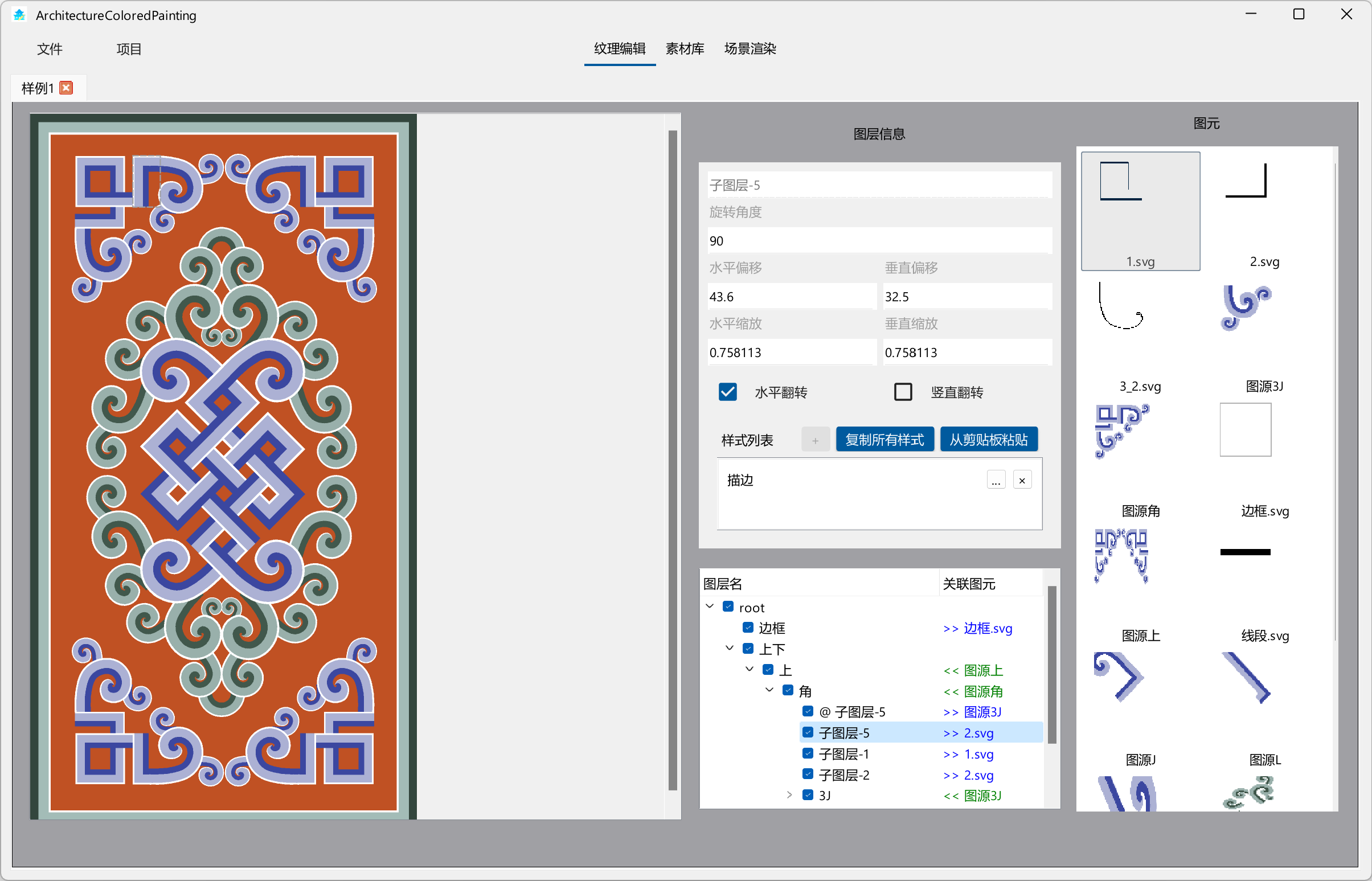Select 子图层-5 row linked to 2.svg
This screenshot has height=881, width=1372.
[921, 733]
